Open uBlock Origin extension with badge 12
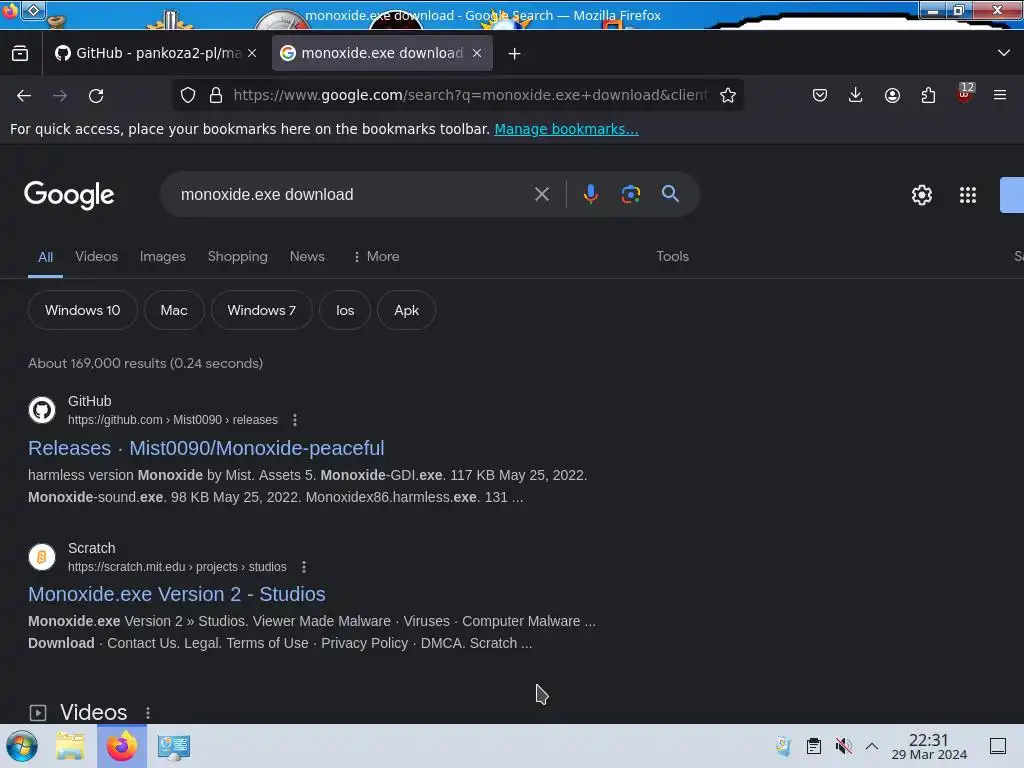 (965, 94)
